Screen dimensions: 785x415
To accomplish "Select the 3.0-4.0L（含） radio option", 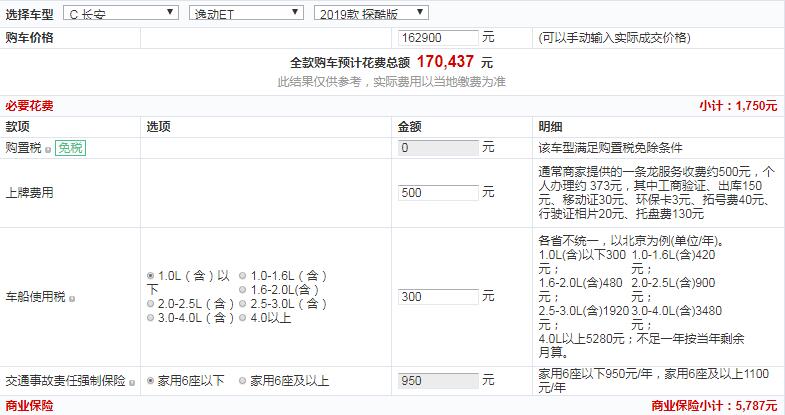I will tap(150, 318).
